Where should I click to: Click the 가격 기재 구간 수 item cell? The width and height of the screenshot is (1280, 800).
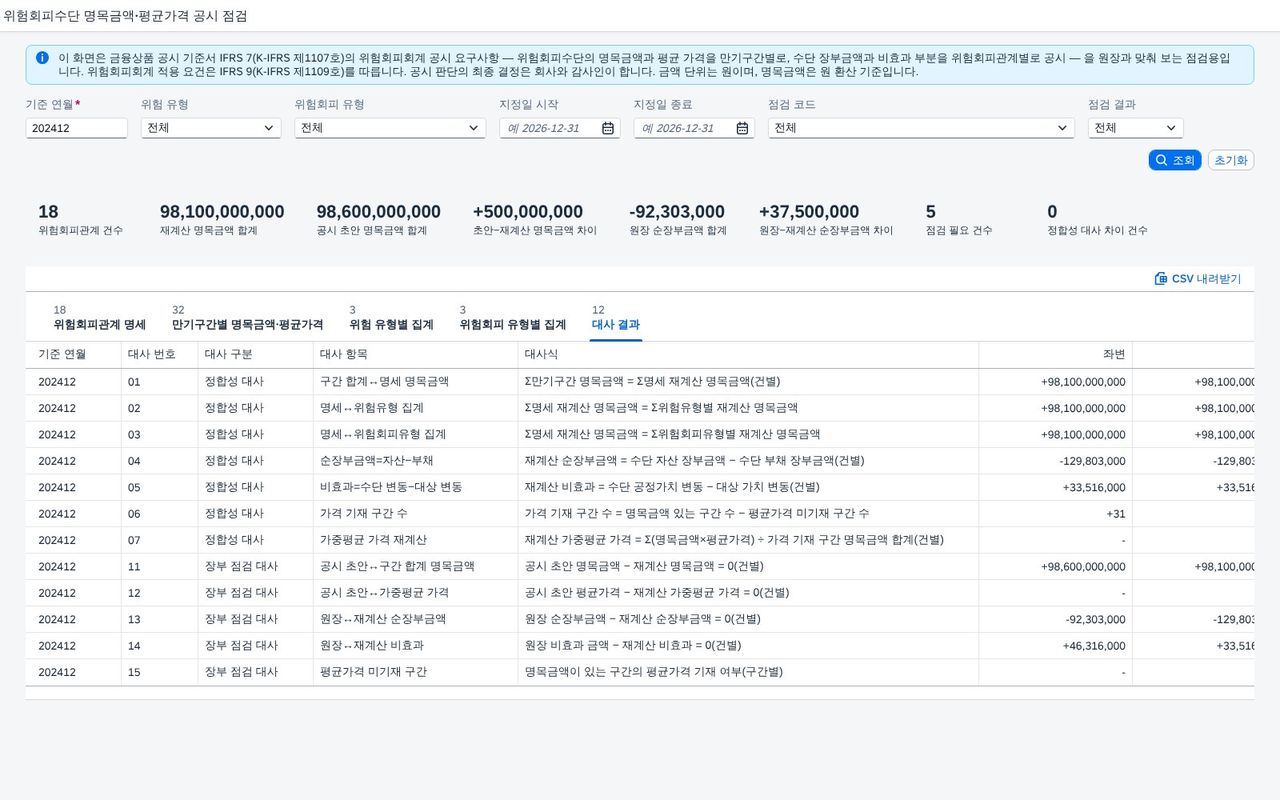416,514
